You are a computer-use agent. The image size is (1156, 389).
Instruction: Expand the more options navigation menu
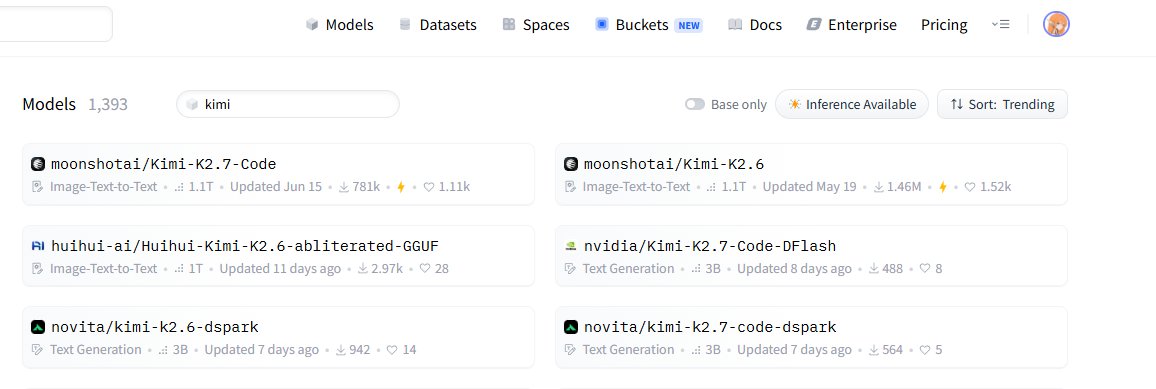point(1000,24)
